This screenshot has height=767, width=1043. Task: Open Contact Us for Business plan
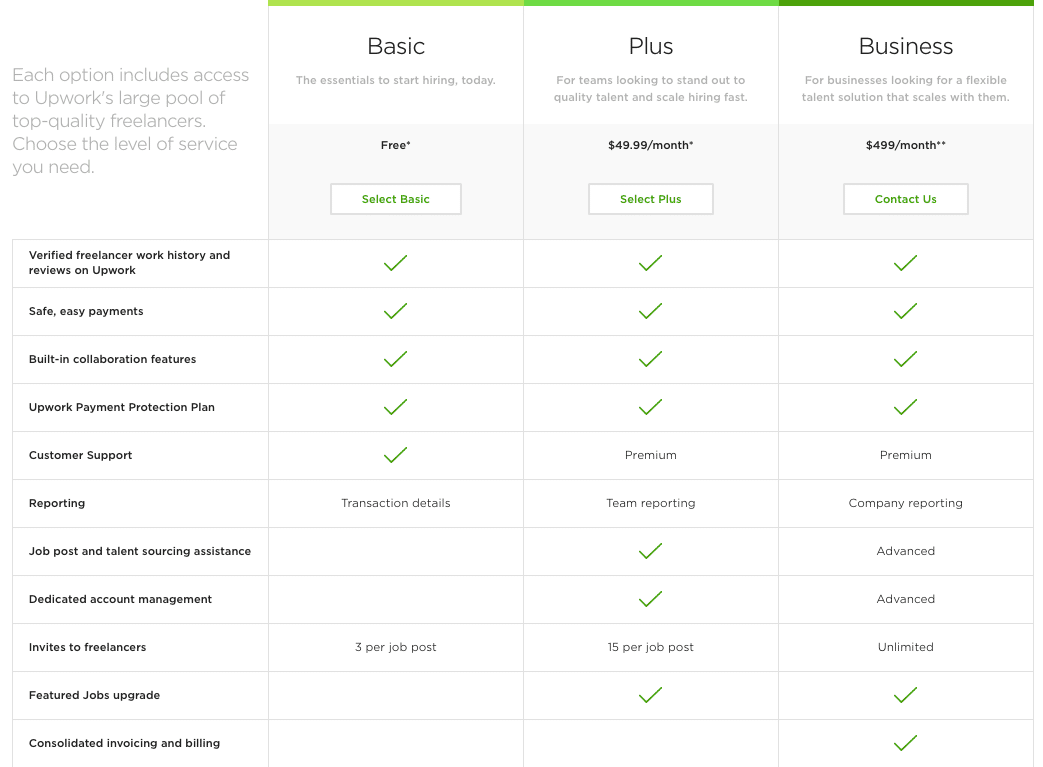(905, 199)
